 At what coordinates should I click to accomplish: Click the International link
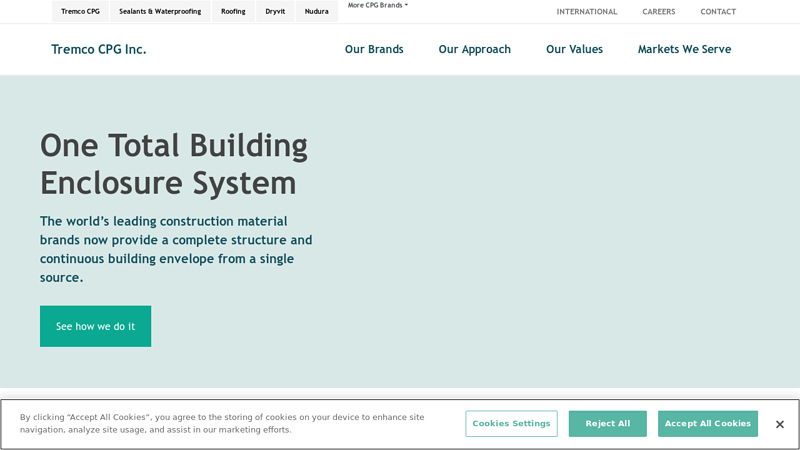[587, 12]
